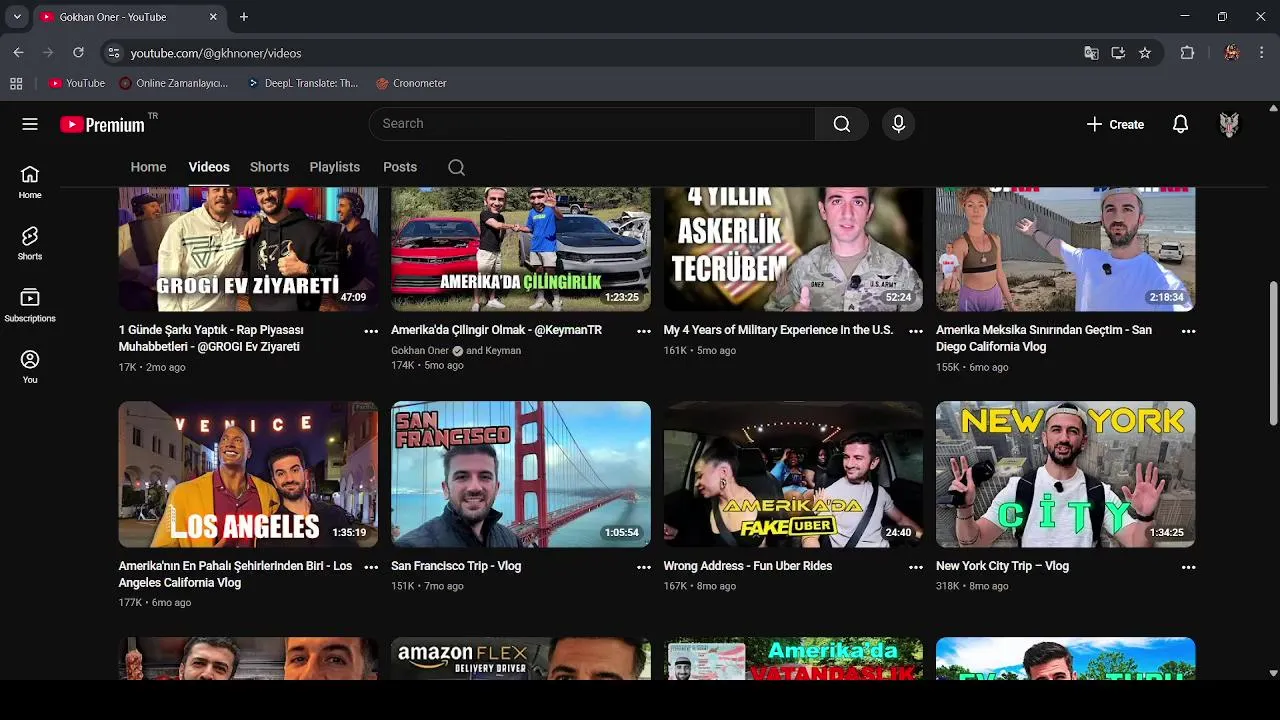1280x720 pixels.
Task: Switch to the channel Home tab
Action: pyautogui.click(x=148, y=167)
